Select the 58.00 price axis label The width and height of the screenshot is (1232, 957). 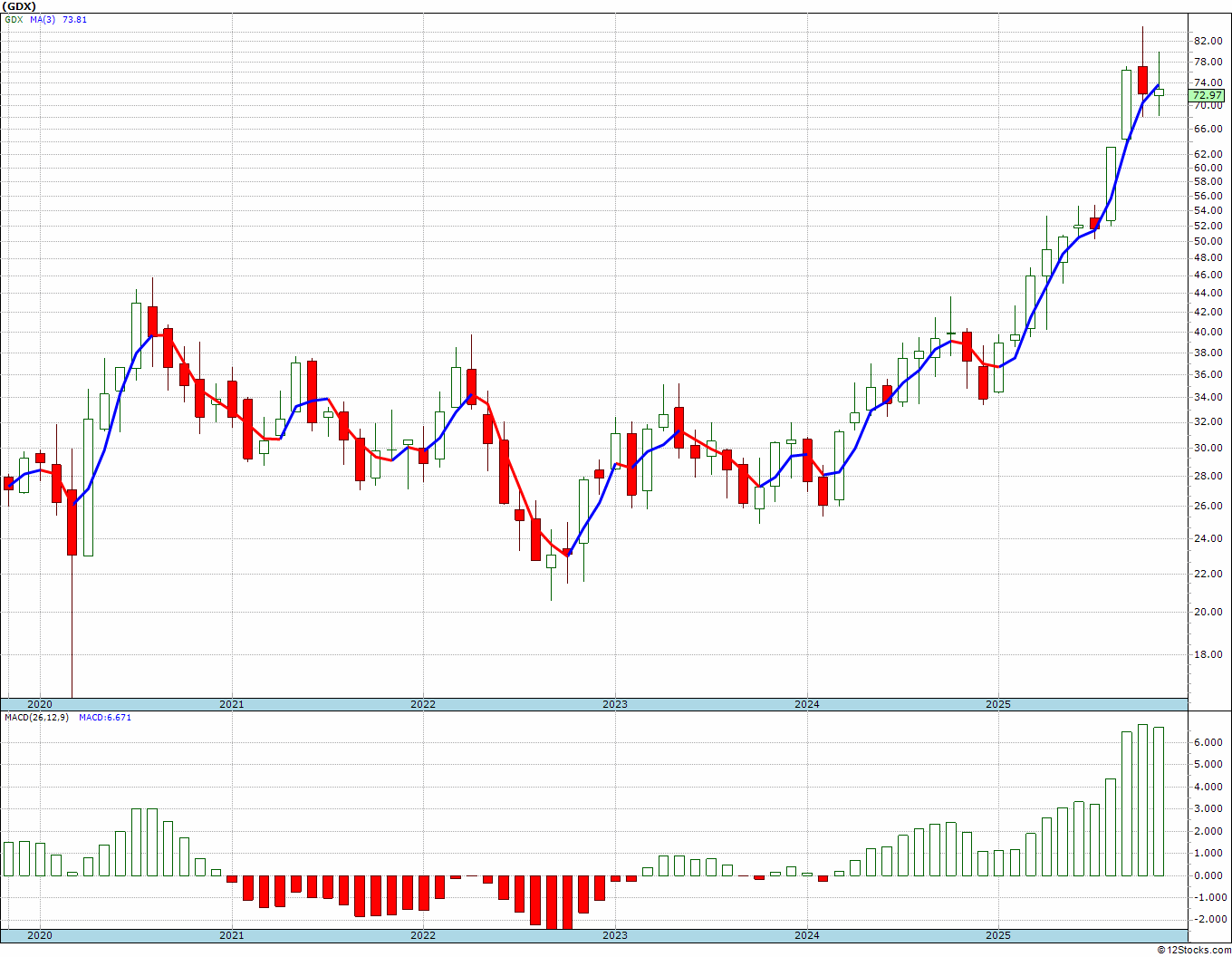(1208, 182)
